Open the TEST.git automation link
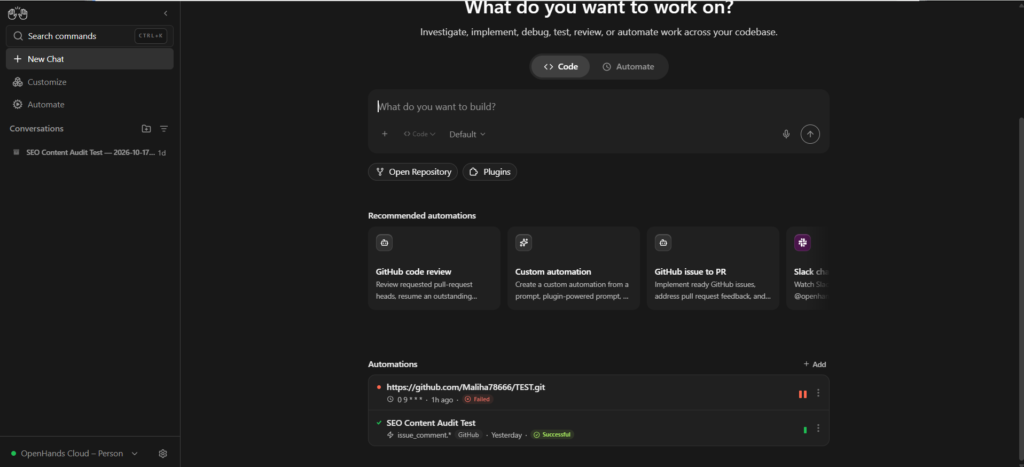Screen dimensions: 1024x467 [466, 387]
